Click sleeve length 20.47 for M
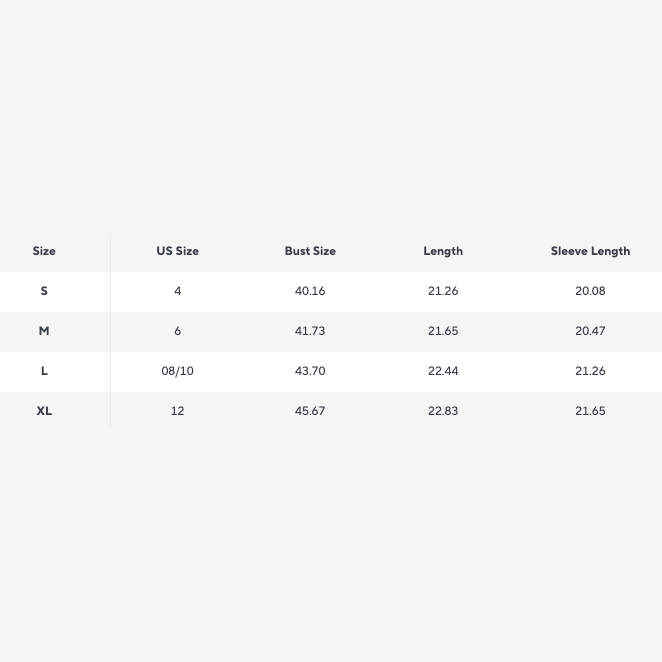This screenshot has width=662, height=662. pos(590,331)
